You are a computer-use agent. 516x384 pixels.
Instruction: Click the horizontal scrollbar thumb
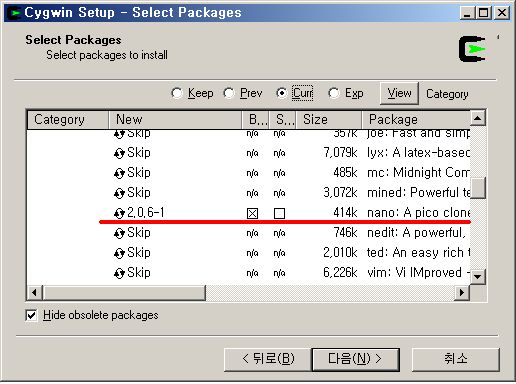coord(124,293)
